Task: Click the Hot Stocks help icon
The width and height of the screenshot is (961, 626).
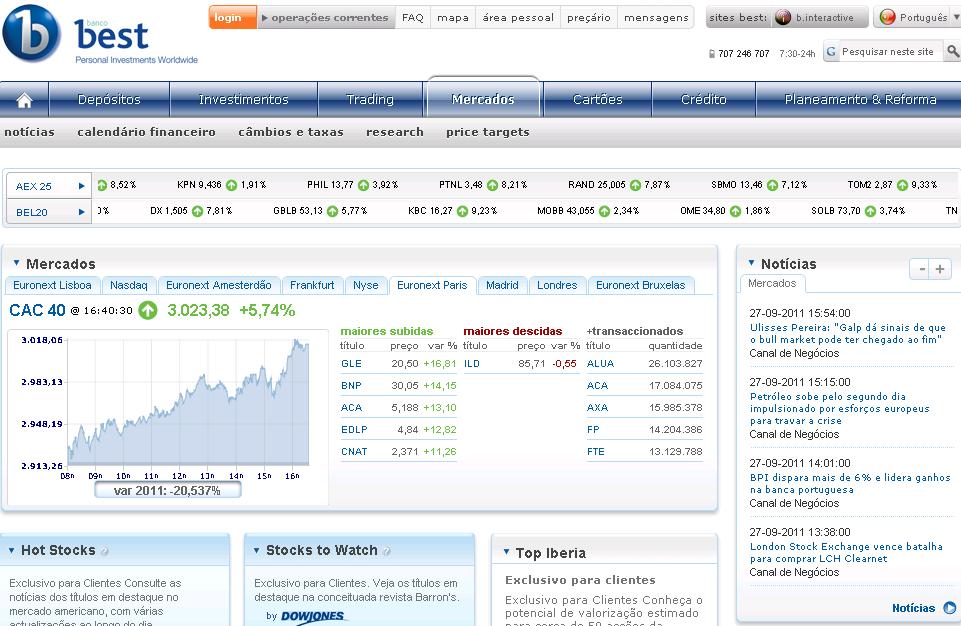Action: point(105,551)
